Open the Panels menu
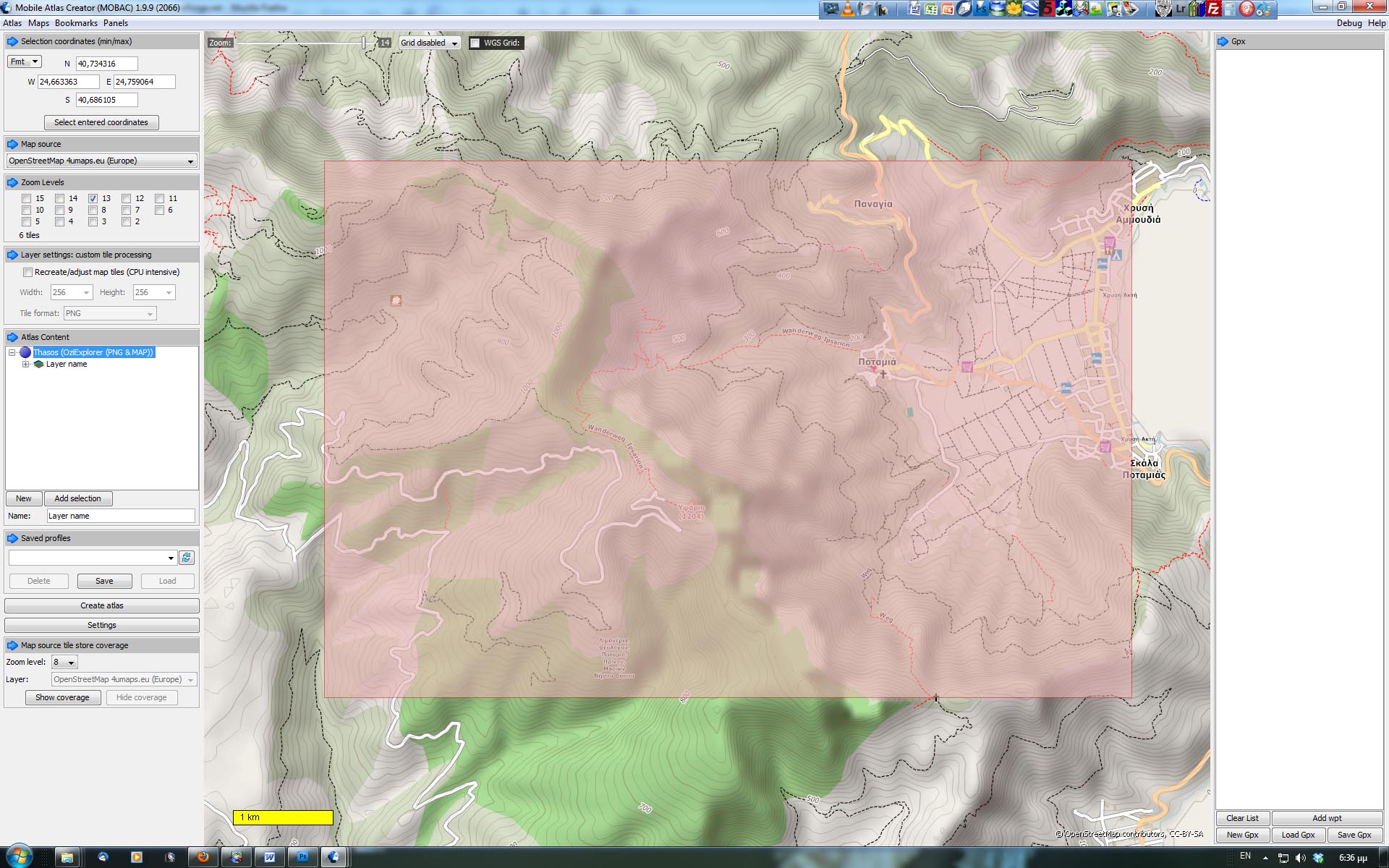The height and width of the screenshot is (868, 1389). click(x=116, y=23)
